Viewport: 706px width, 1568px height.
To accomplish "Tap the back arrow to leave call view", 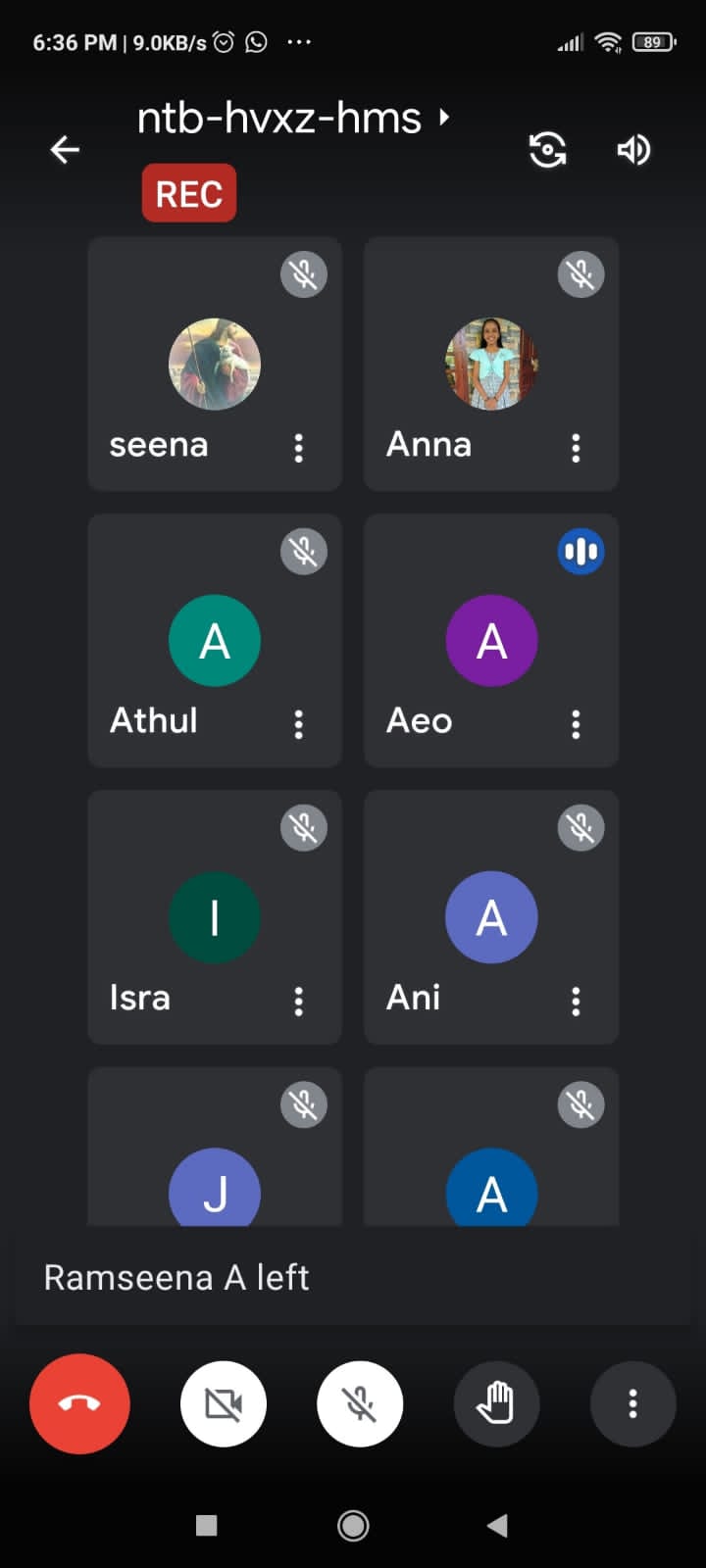I will pyautogui.click(x=65, y=150).
